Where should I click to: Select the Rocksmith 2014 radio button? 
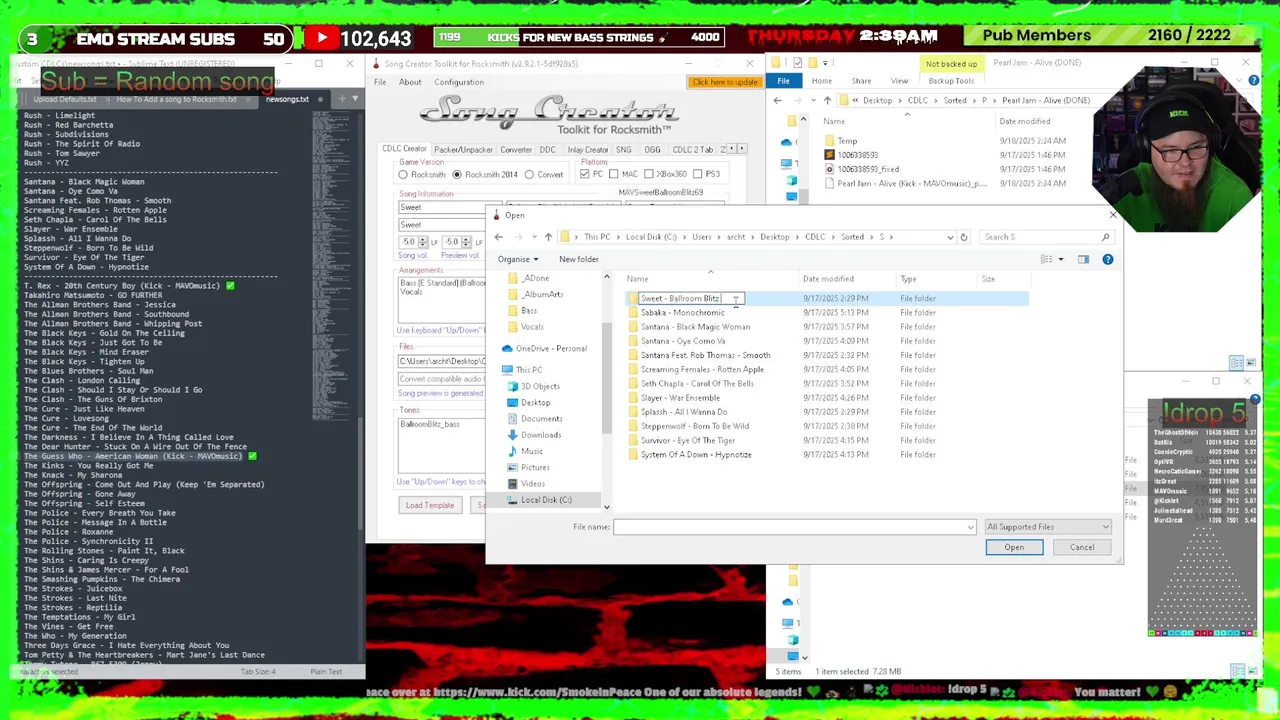point(457,174)
